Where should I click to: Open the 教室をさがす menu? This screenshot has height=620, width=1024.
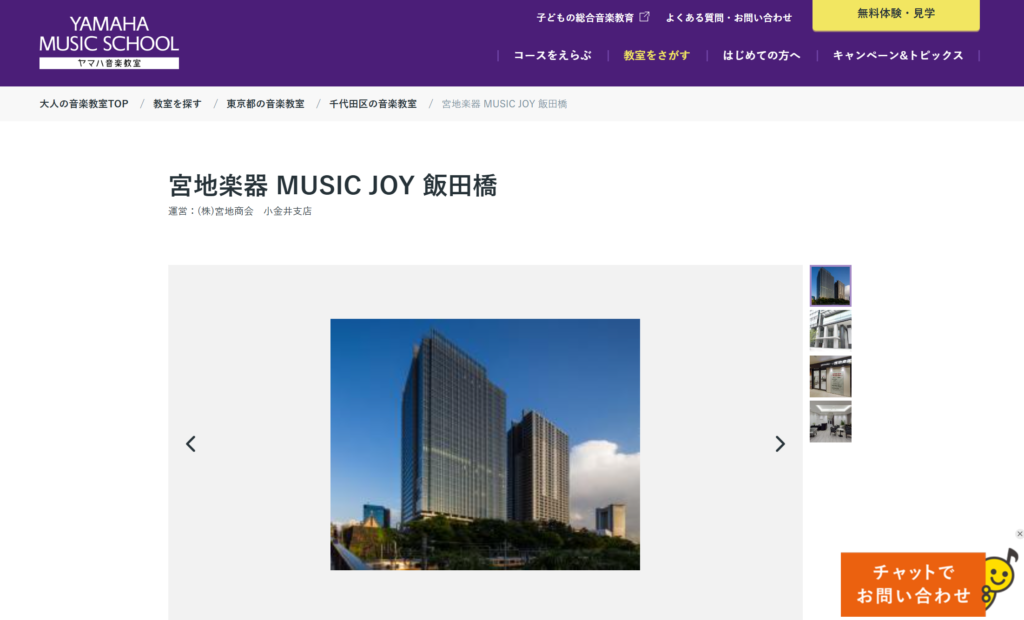(x=656, y=56)
